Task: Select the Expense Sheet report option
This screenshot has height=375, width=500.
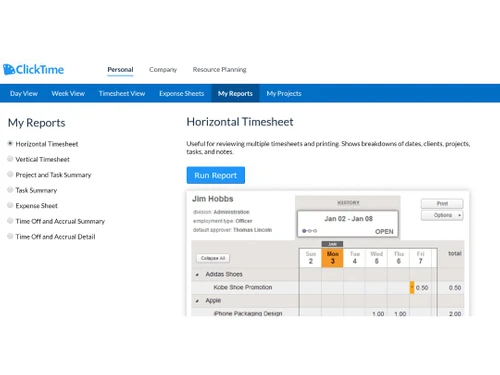Action: [x=10, y=205]
